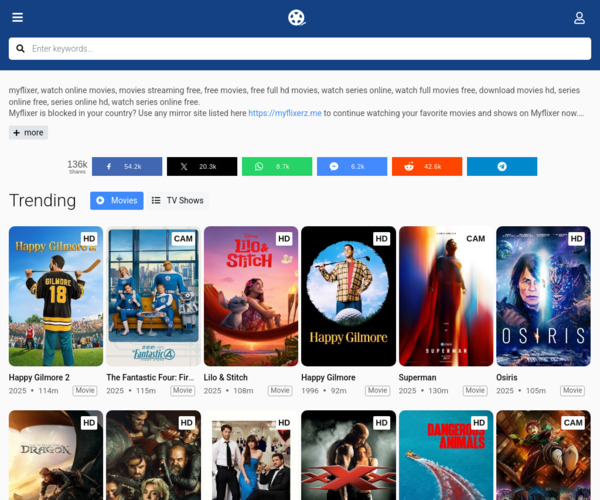Open the wedding-scene movie poster
This screenshot has height=500, width=600.
tap(251, 455)
